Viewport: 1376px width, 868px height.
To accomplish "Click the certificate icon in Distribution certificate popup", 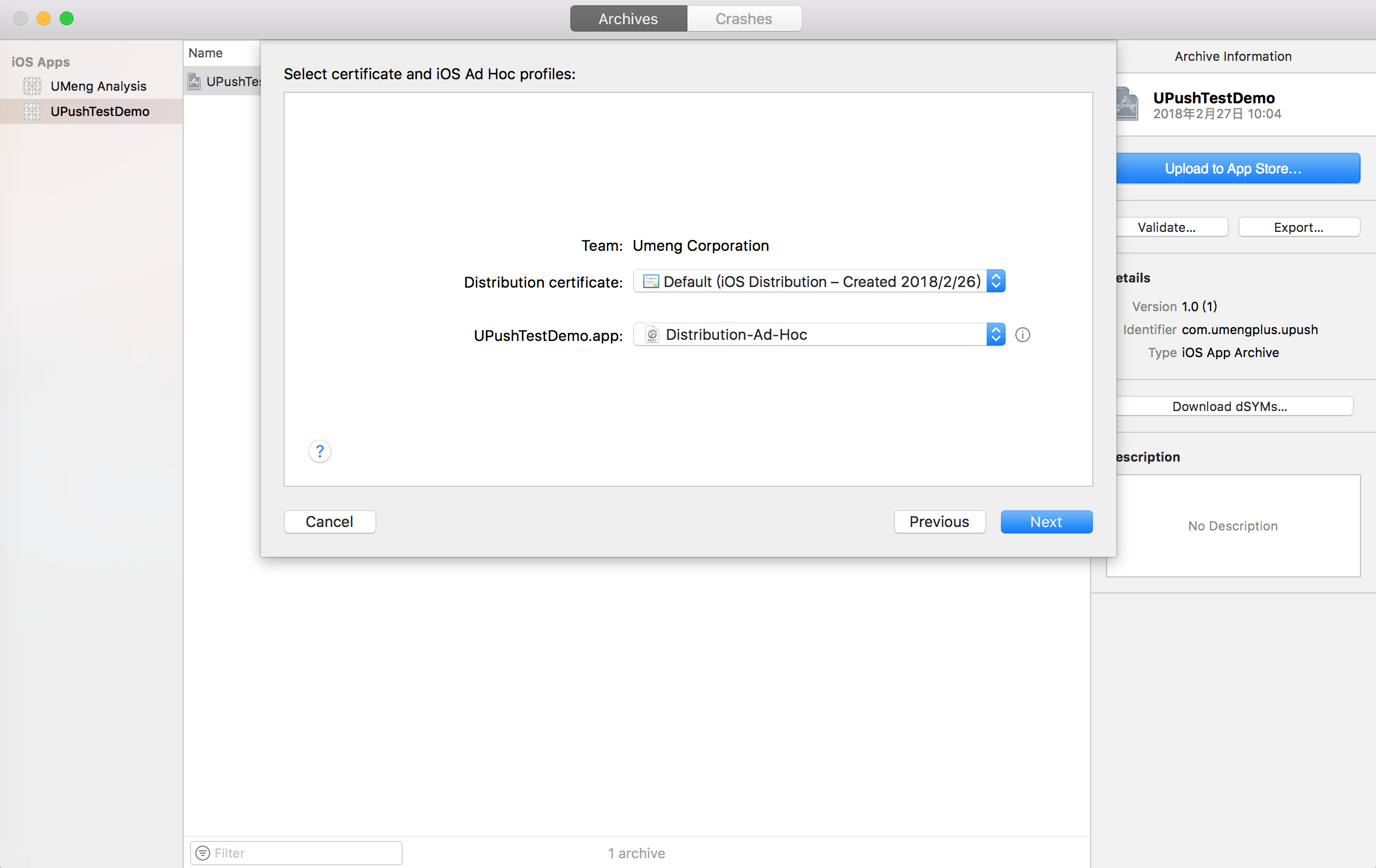I will (x=651, y=281).
